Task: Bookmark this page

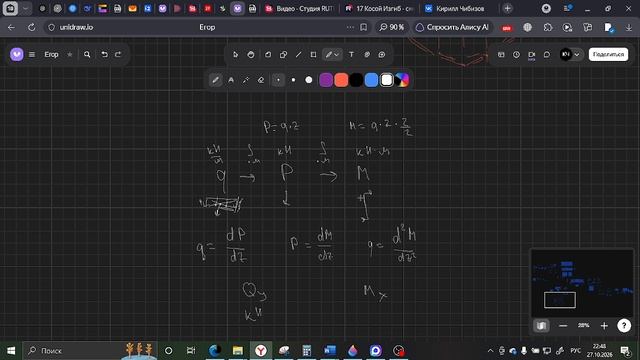Action: tap(363, 27)
